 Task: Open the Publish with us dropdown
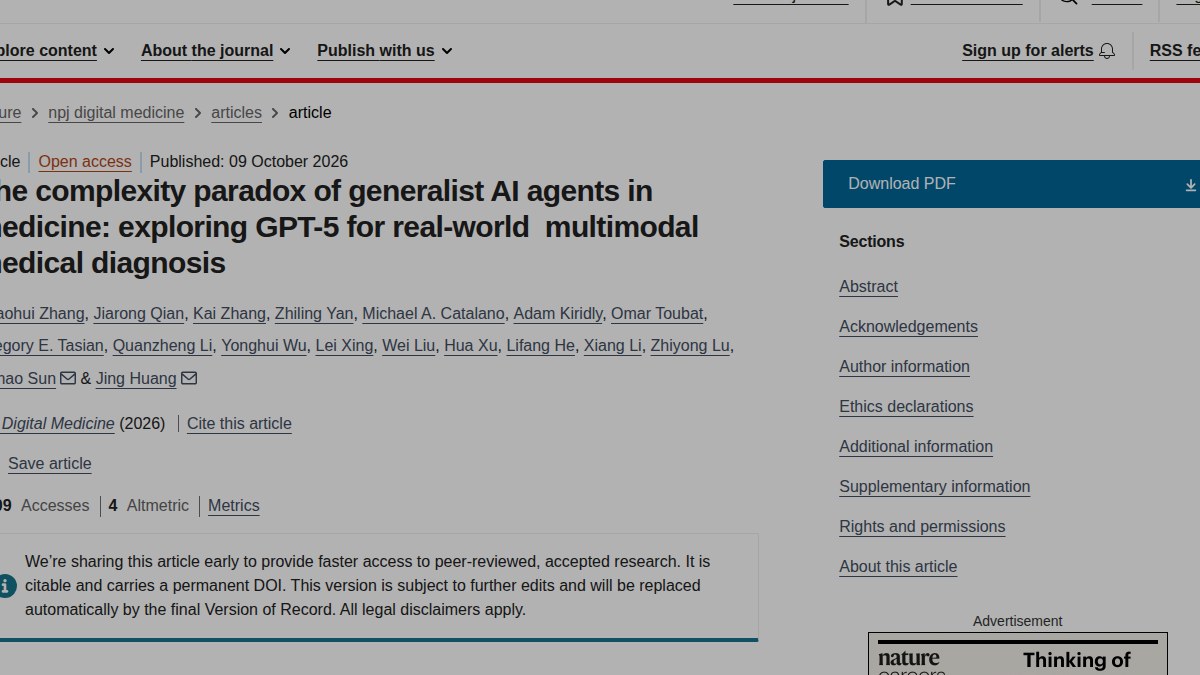[x=385, y=51]
